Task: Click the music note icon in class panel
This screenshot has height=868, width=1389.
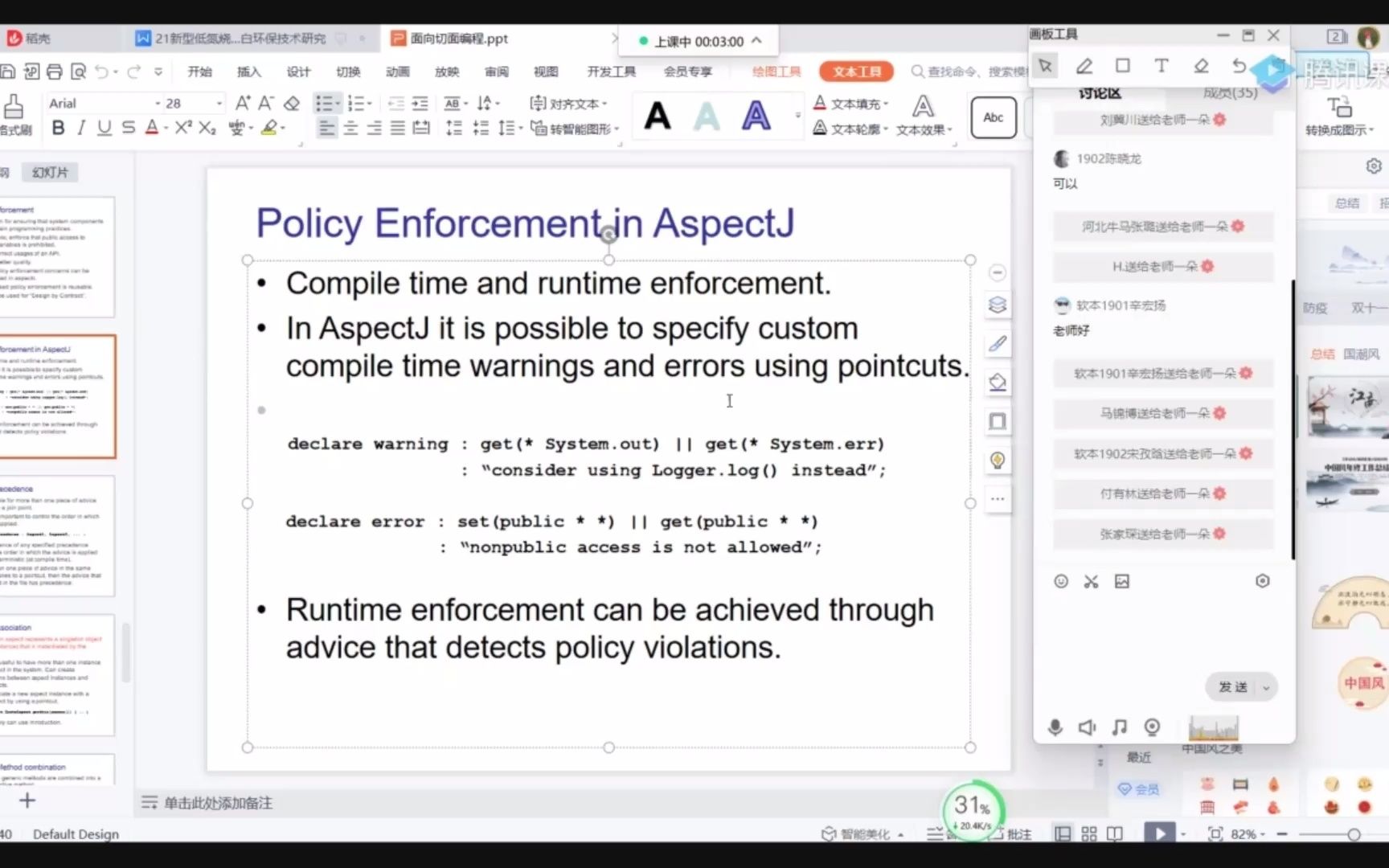Action: 1119,727
